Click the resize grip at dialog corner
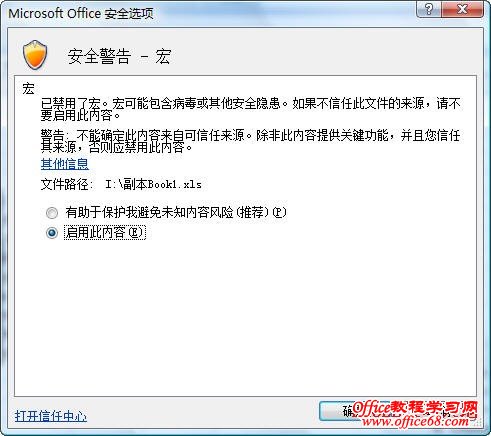491x436 pixels. [478, 423]
